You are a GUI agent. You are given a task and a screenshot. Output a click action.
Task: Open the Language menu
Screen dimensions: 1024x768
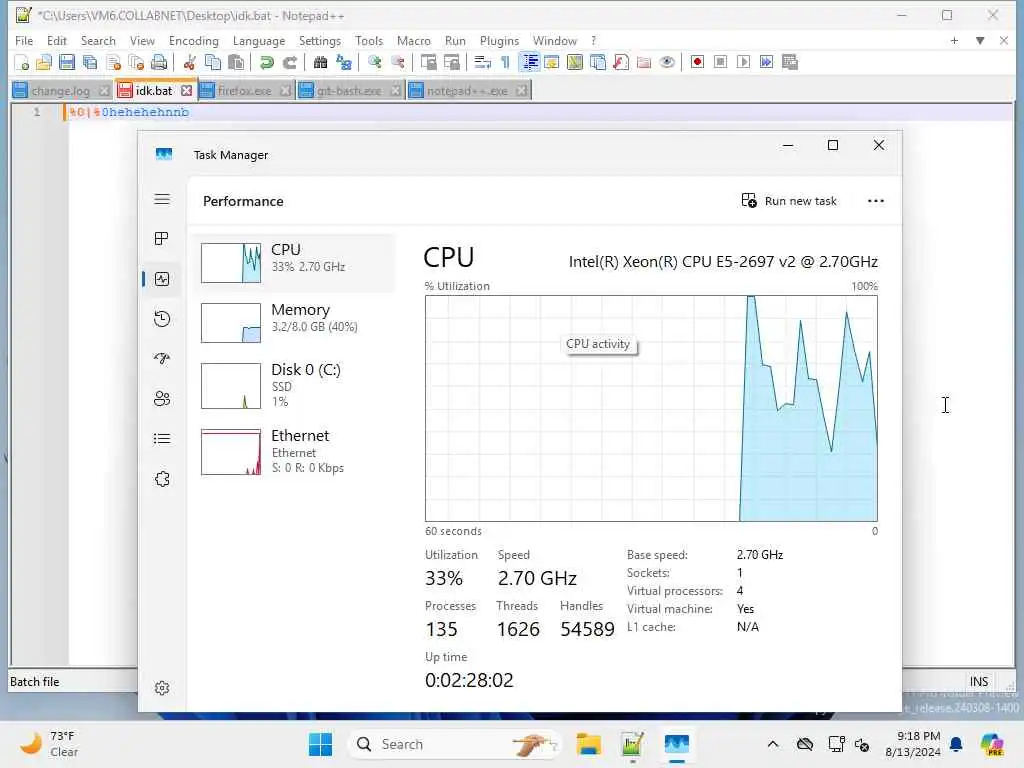click(259, 40)
